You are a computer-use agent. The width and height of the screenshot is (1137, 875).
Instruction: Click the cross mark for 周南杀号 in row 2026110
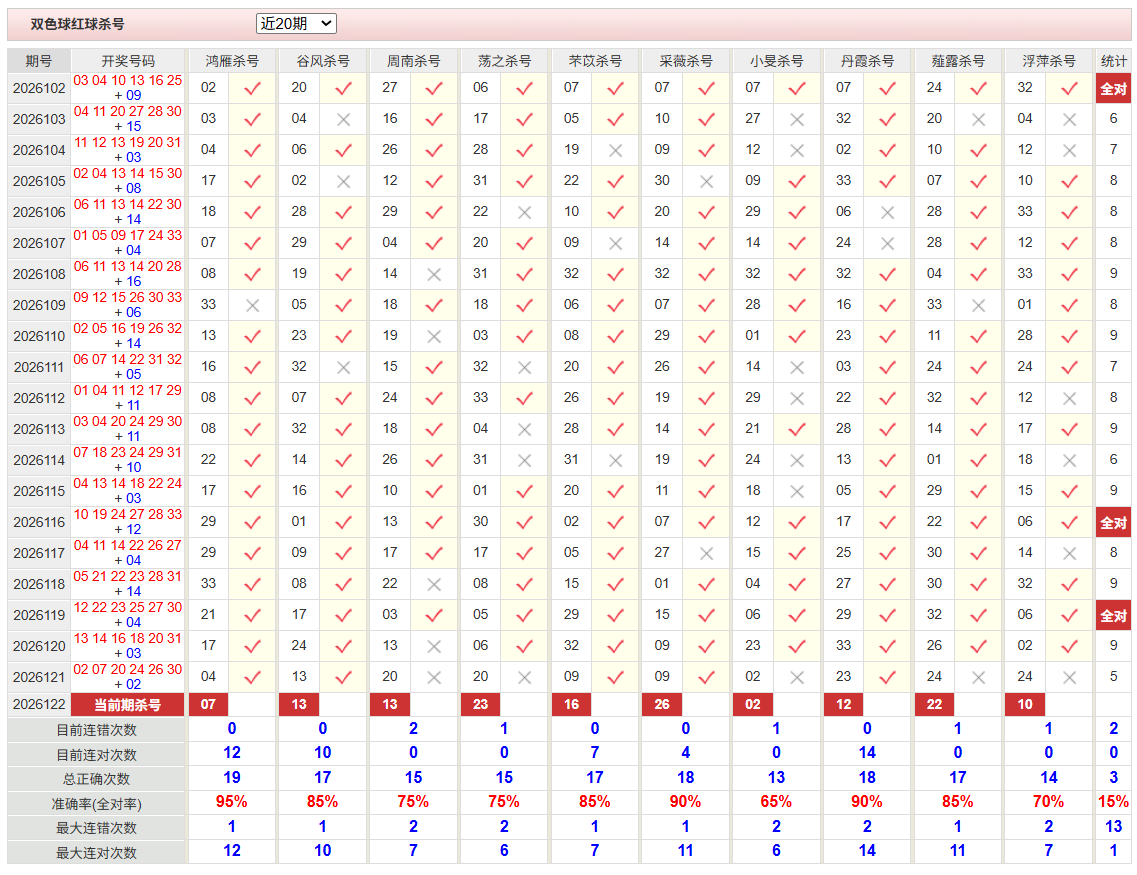(x=434, y=336)
